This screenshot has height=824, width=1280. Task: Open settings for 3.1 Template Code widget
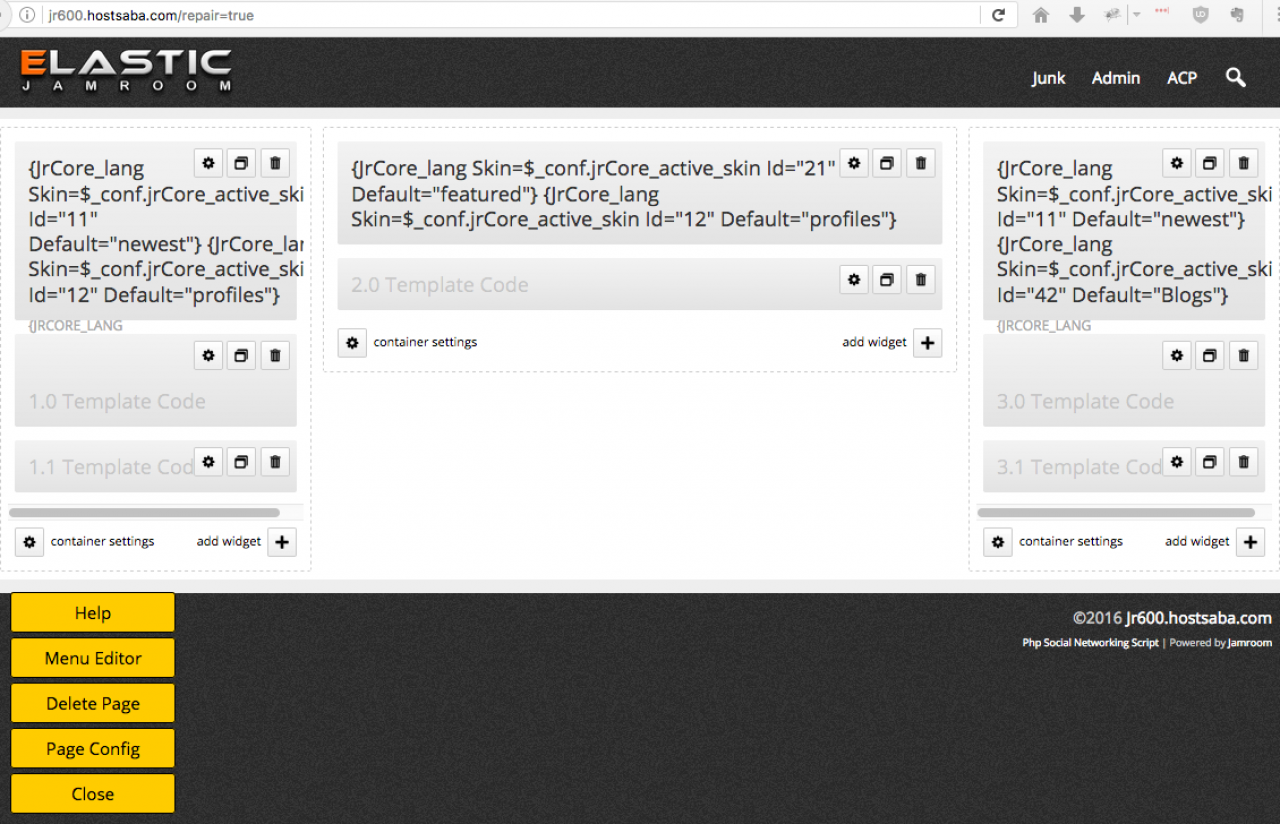[1177, 461]
